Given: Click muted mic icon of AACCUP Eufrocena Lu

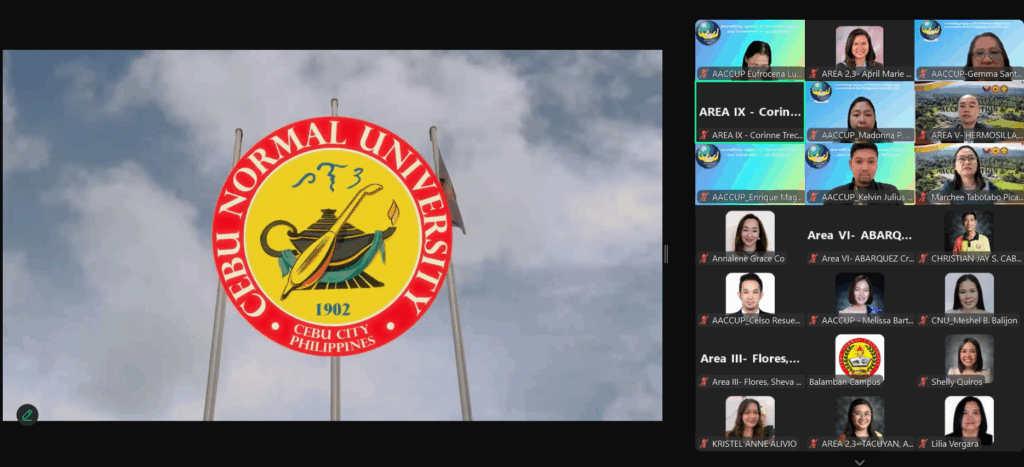Looking at the screenshot, I should pyautogui.click(x=704, y=74).
